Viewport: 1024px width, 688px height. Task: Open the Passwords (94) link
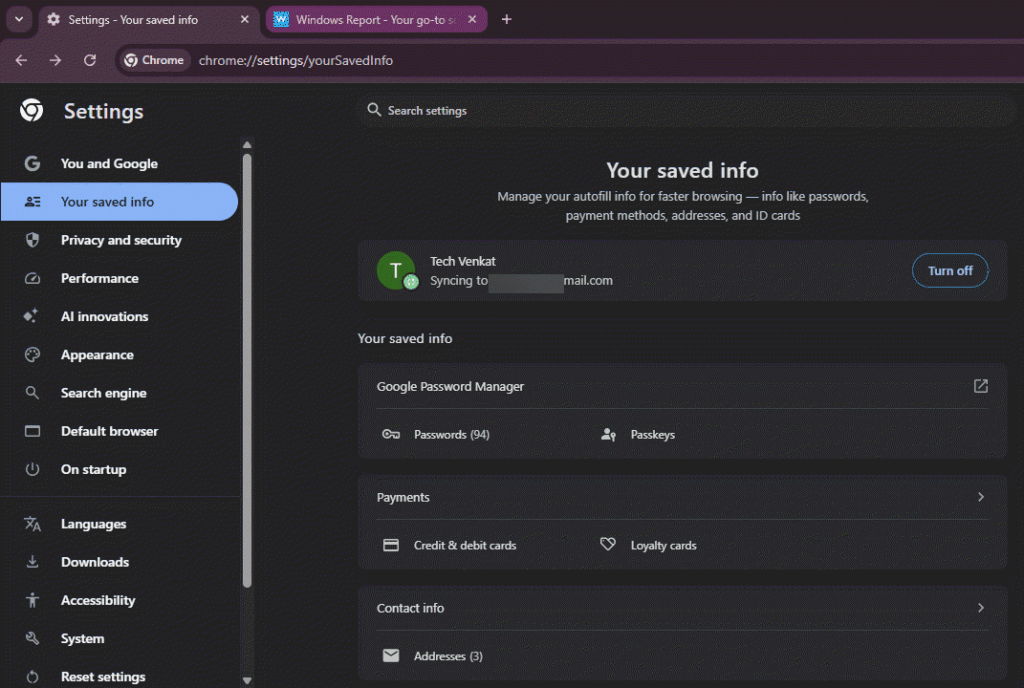point(451,435)
